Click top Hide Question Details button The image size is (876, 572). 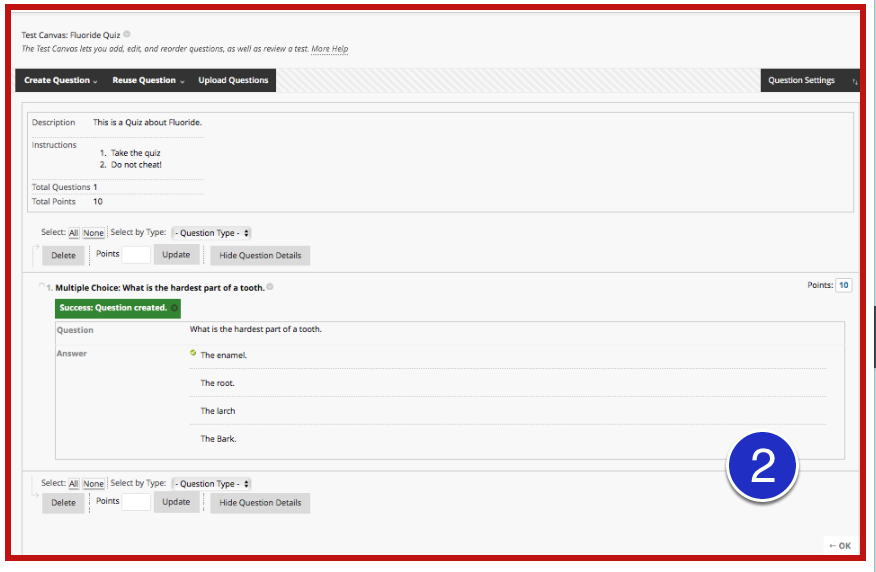(x=260, y=255)
